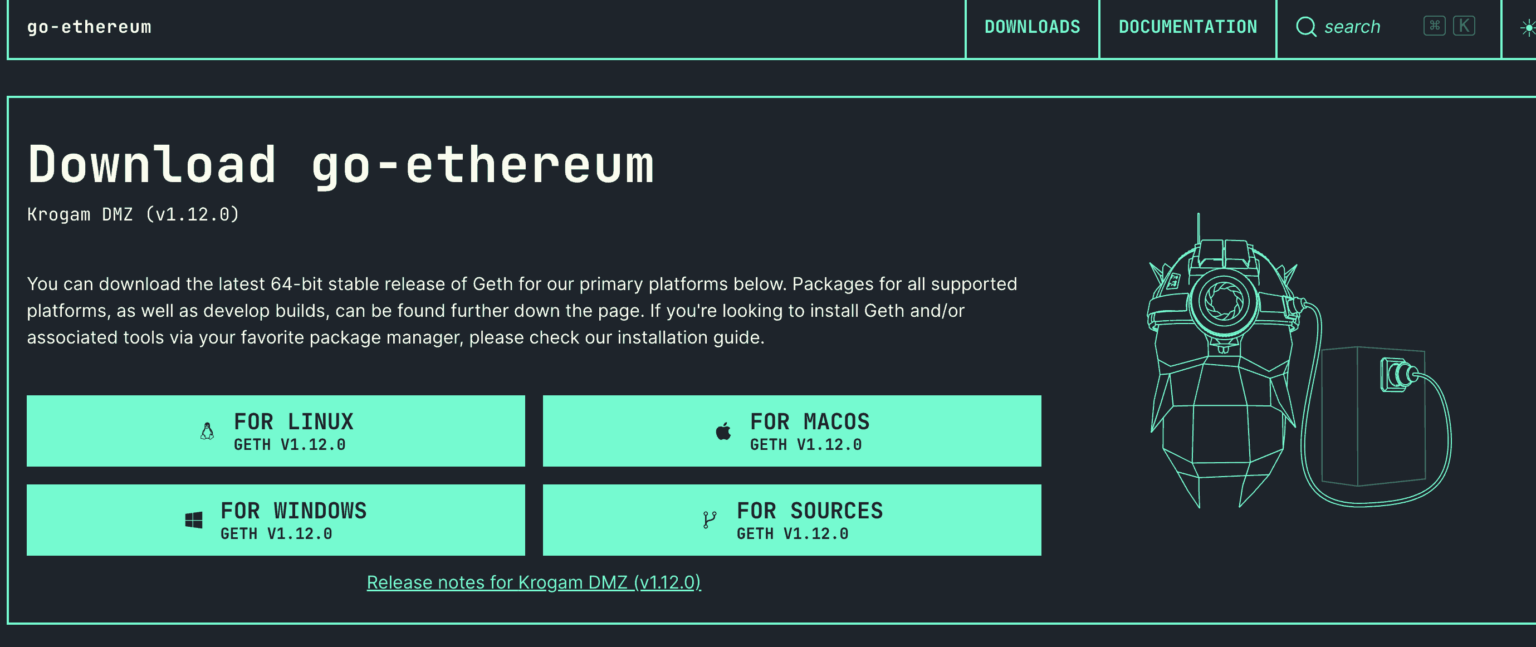Screen dimensions: 1536x647
Task: Click the Apple logo on the macOS button
Action: 722,429
